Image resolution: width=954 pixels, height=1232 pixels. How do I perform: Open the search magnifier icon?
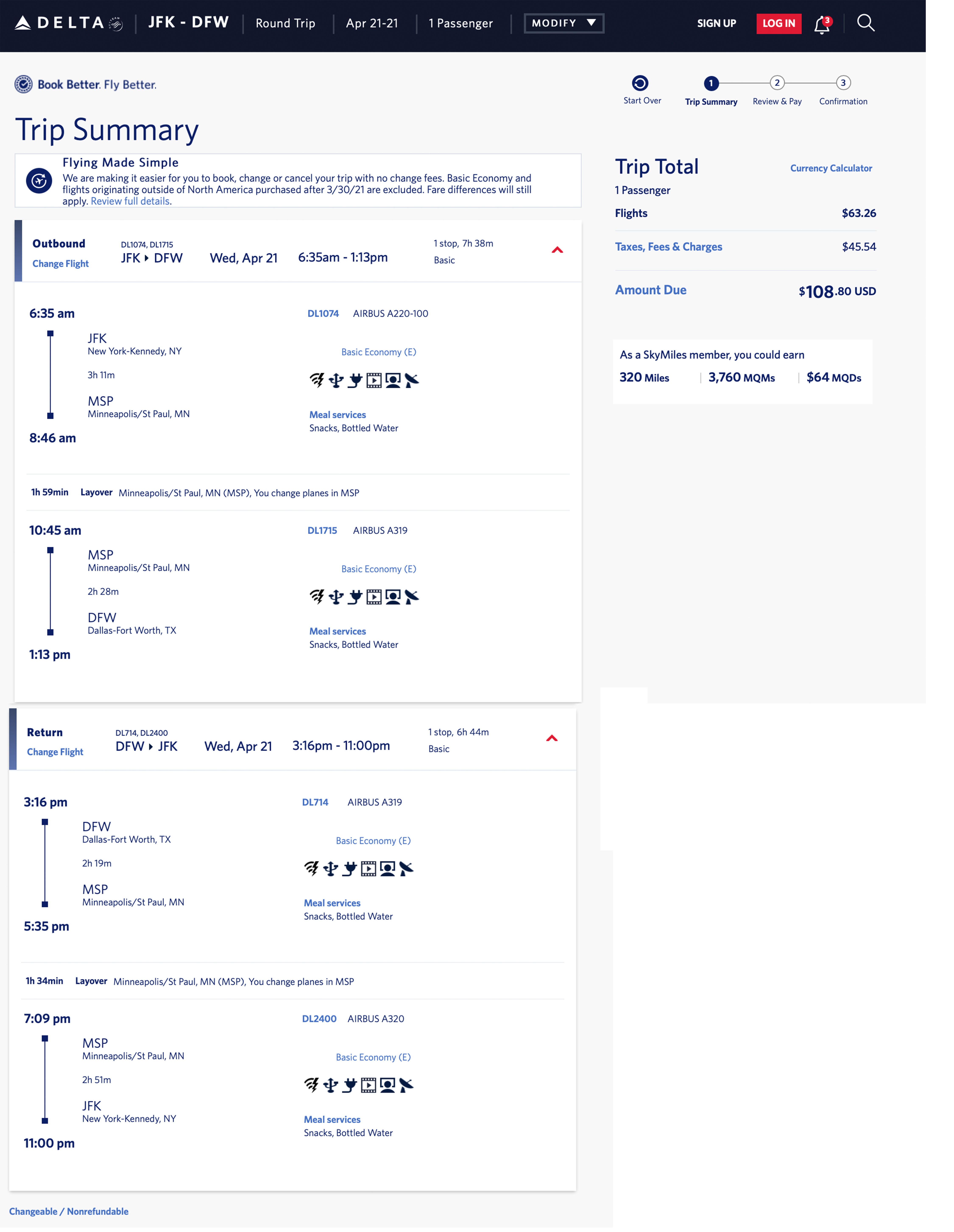point(865,23)
